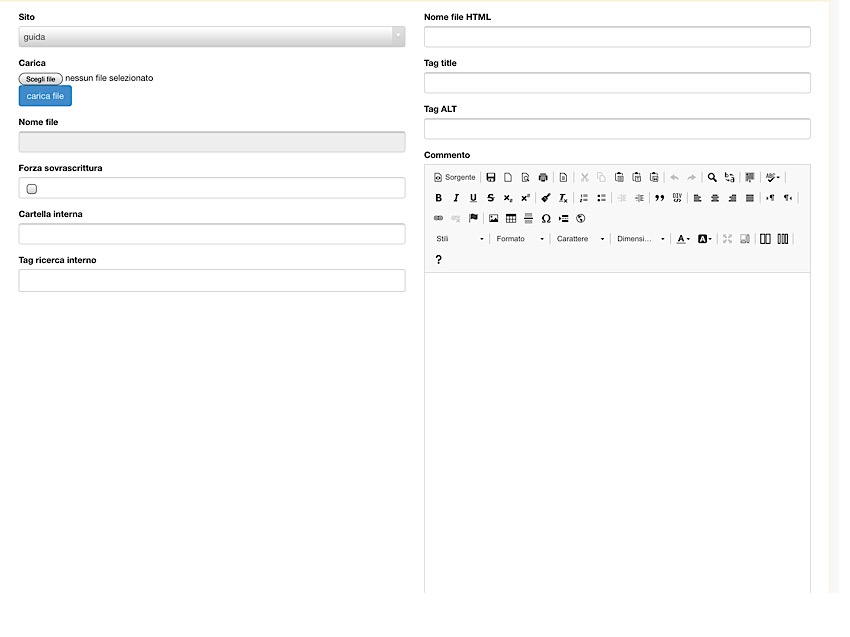This screenshot has width=850, height=637.
Task: Open the Sito dropdown showing guida
Action: coord(211,37)
